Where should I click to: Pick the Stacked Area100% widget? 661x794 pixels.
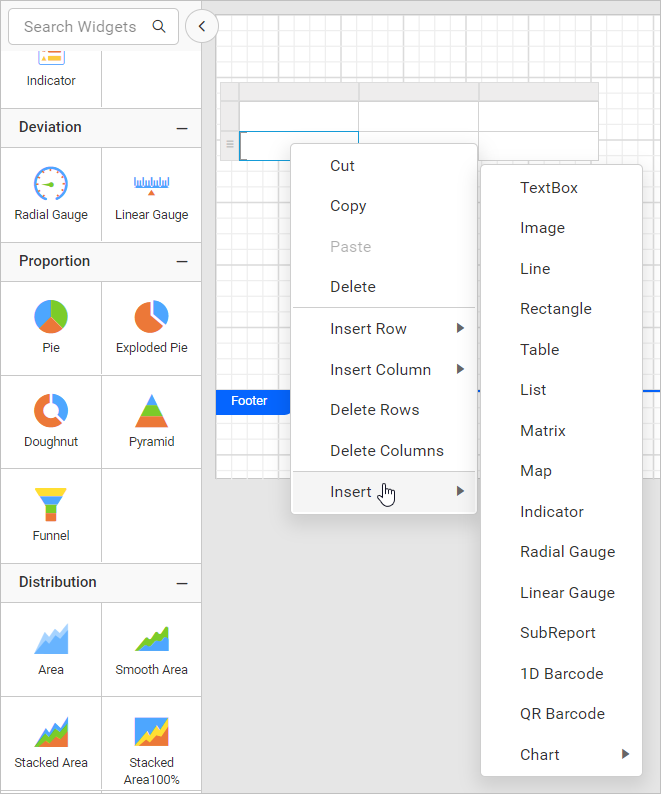151,743
